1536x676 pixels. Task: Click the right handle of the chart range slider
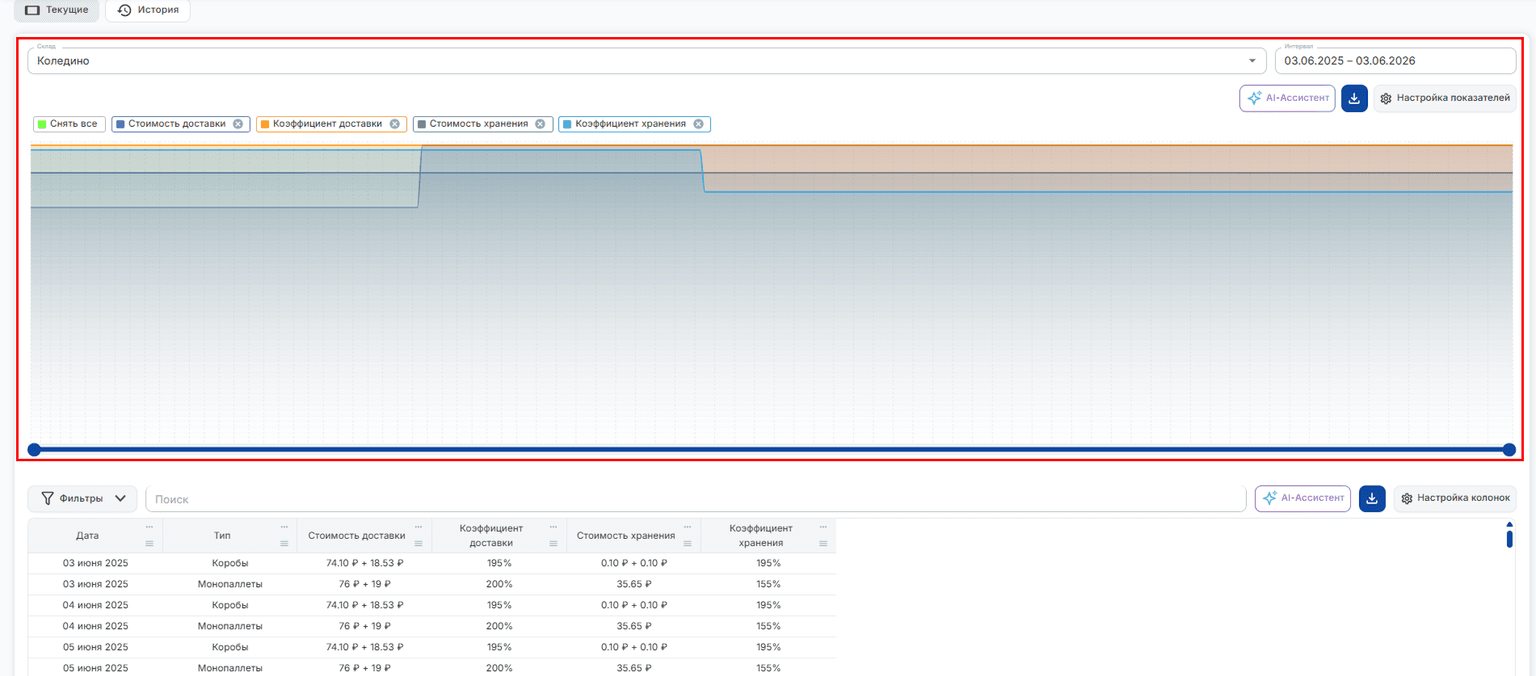pos(1509,450)
